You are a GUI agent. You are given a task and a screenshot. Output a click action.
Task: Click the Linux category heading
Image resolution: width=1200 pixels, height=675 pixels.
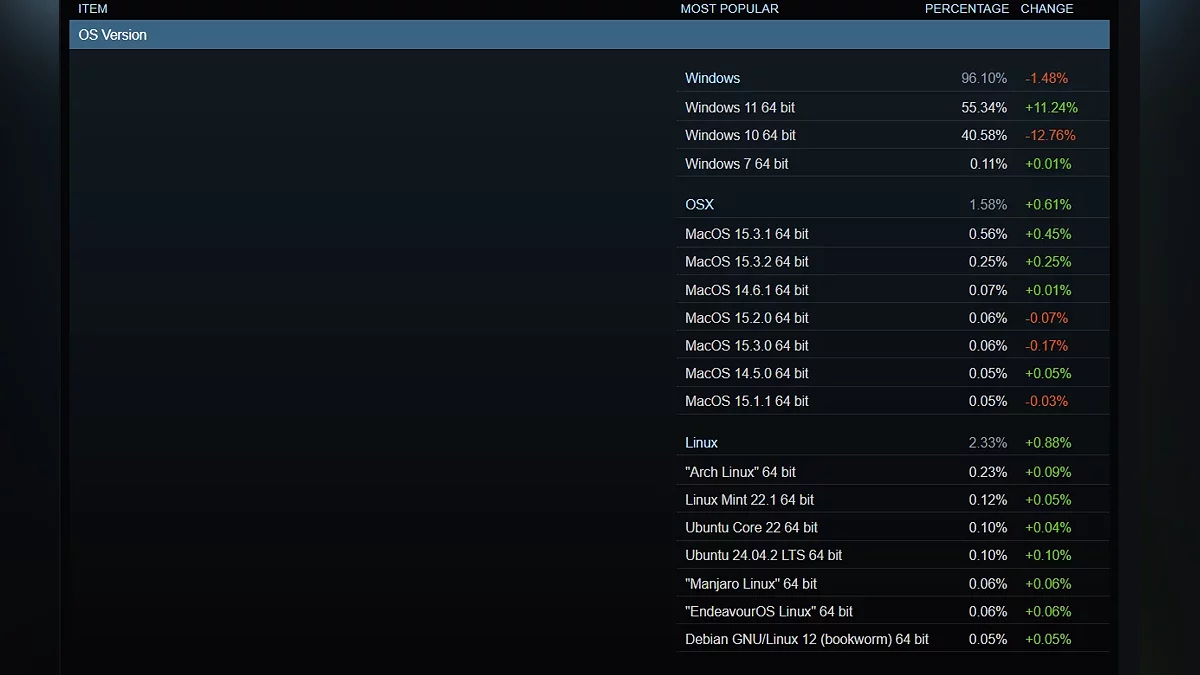701,442
